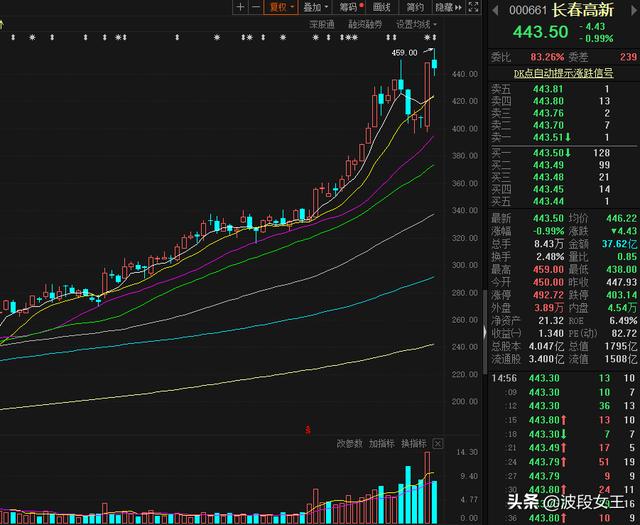Open DK点自动提示涨跌信号 link
The width and height of the screenshot is (640, 525).
click(x=563, y=73)
